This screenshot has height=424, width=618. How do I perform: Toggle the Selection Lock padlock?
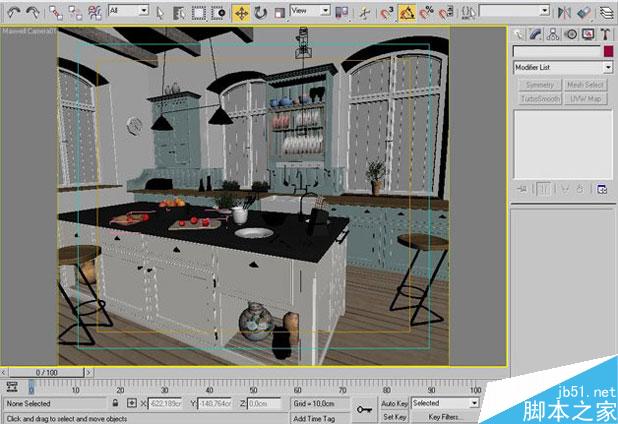(x=115, y=403)
